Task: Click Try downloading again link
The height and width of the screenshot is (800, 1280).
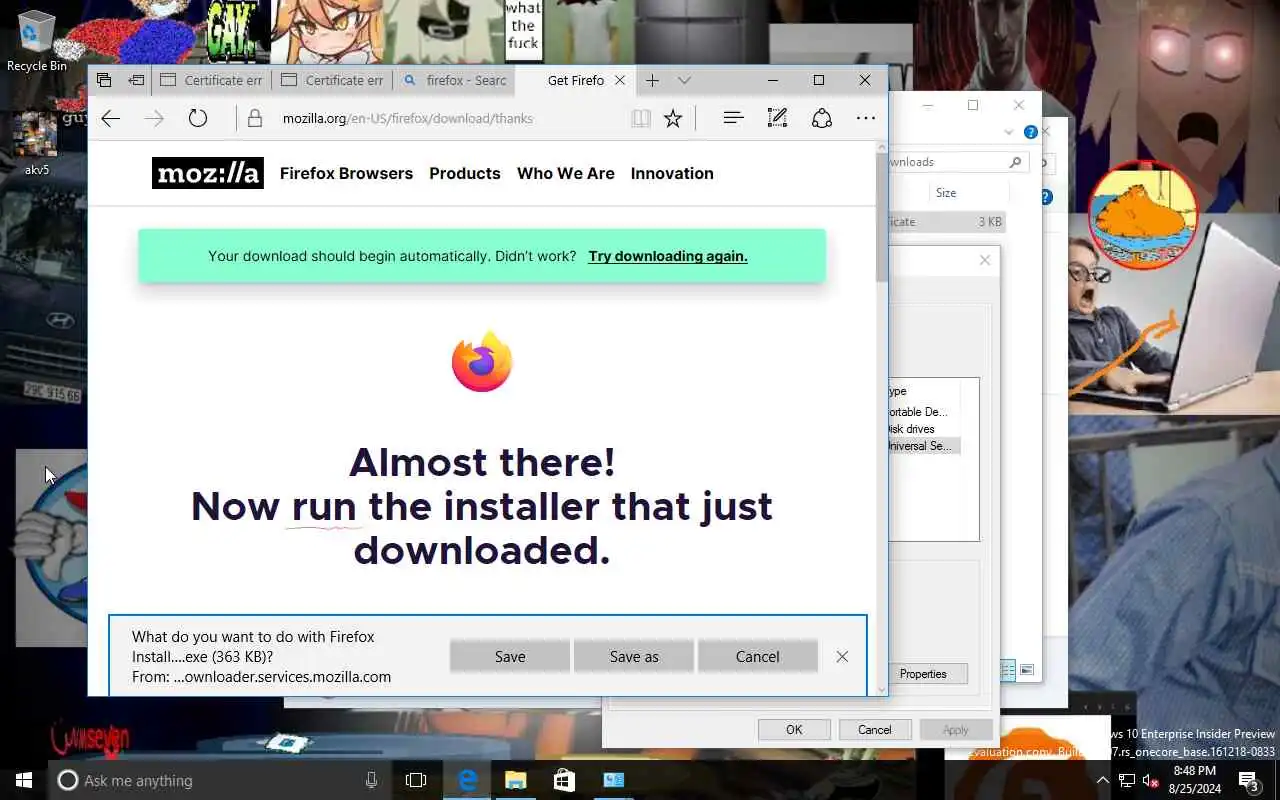Action: coord(668,256)
